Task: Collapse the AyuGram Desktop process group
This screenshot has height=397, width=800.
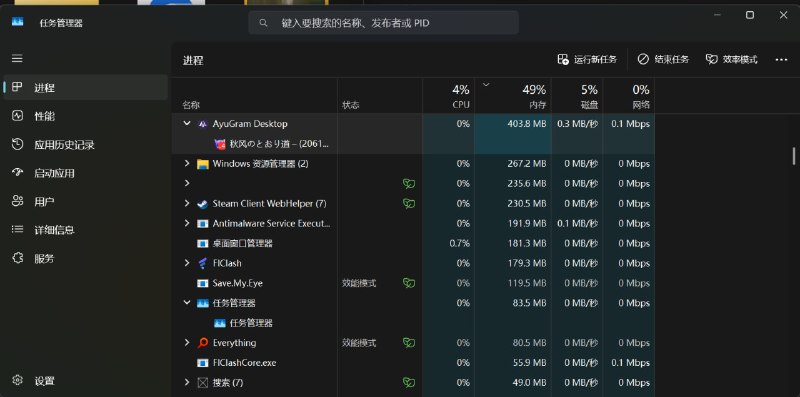Action: click(x=187, y=123)
